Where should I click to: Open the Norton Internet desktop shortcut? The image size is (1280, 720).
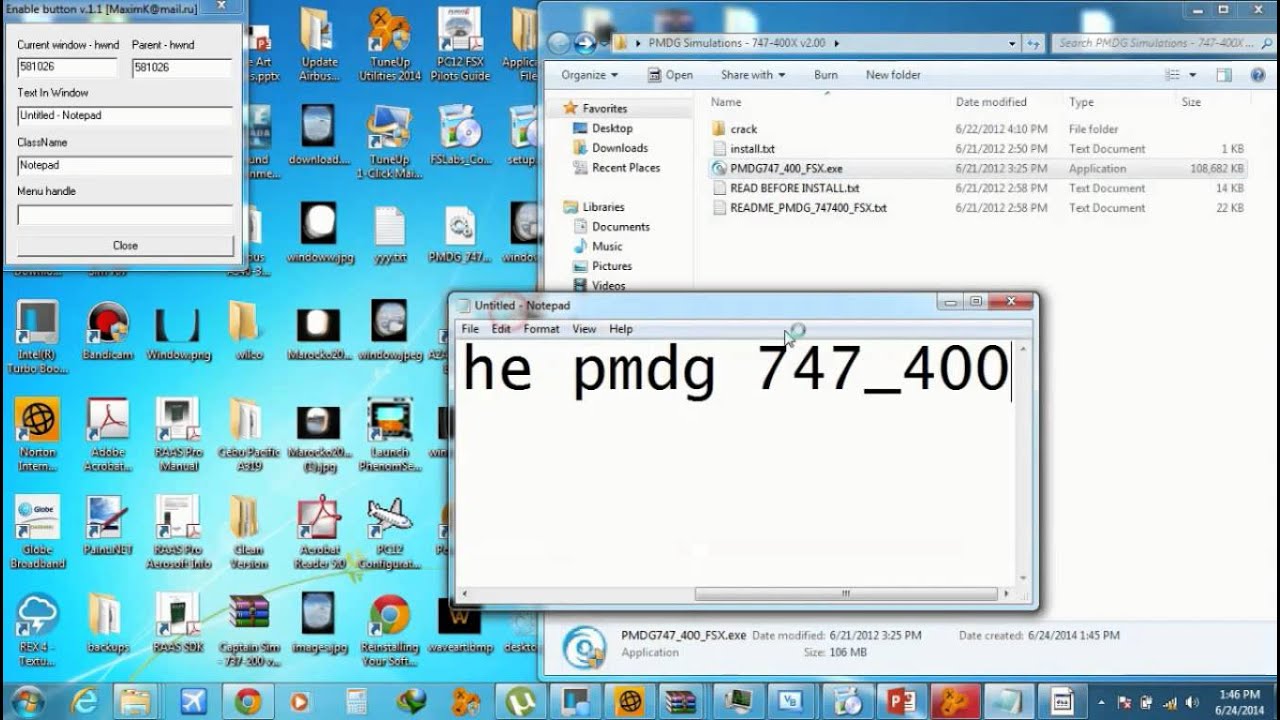tap(38, 435)
